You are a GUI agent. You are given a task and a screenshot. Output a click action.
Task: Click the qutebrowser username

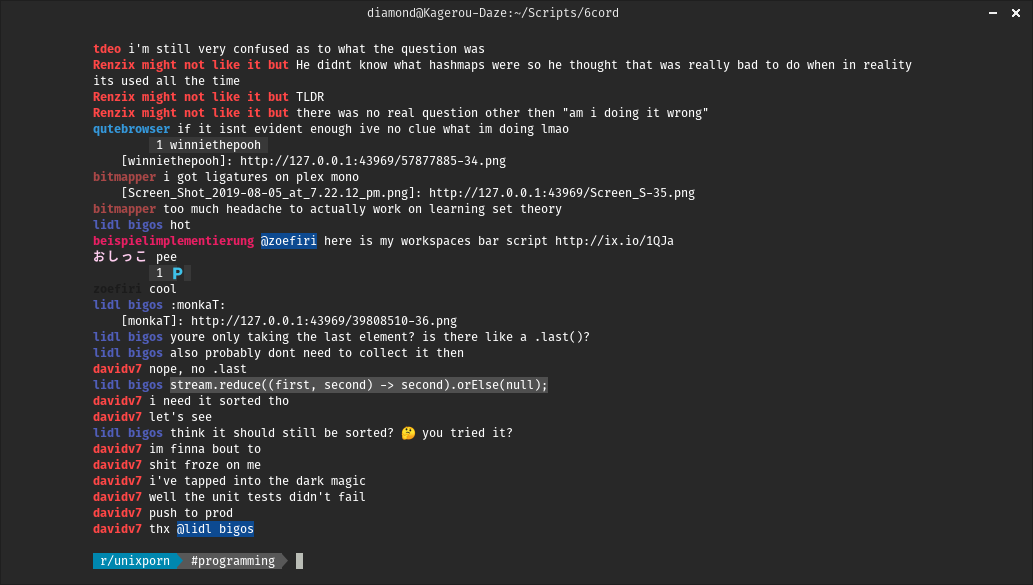(131, 129)
